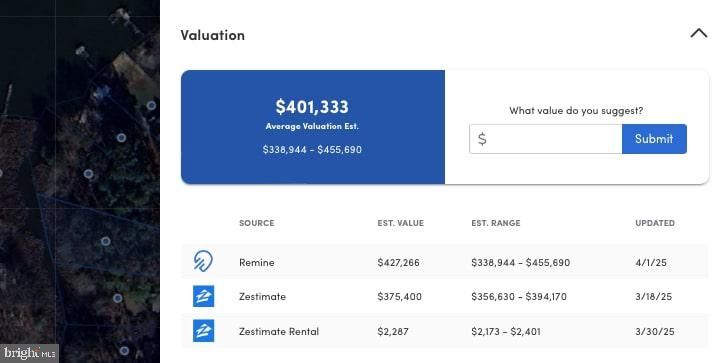Click the EST. VALUE column header

[401, 223]
